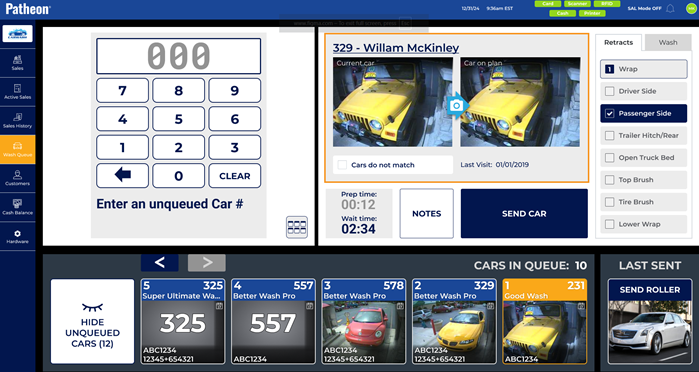Select the Retracts tab
This screenshot has width=699, height=372.
pyautogui.click(x=618, y=42)
